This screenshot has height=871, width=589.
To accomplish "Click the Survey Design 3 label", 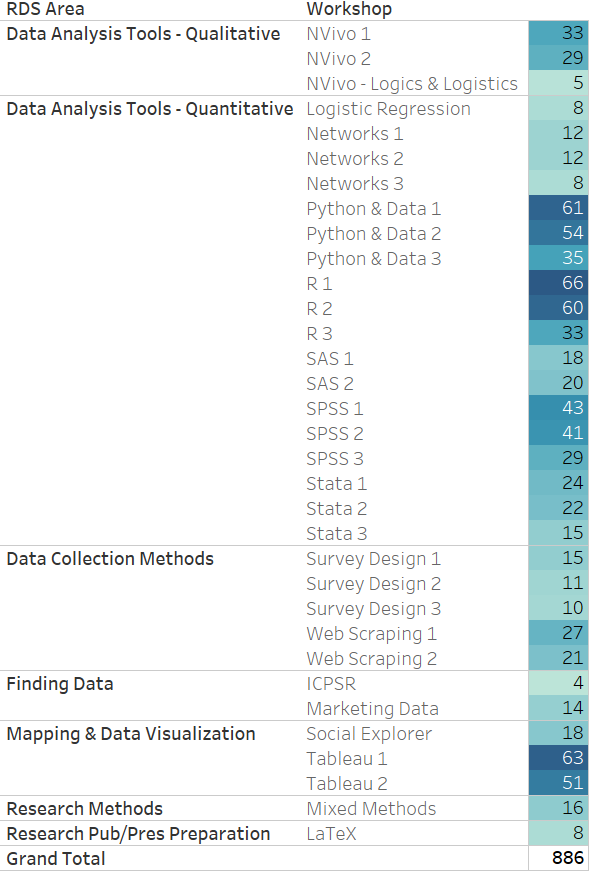I will tap(373, 609).
